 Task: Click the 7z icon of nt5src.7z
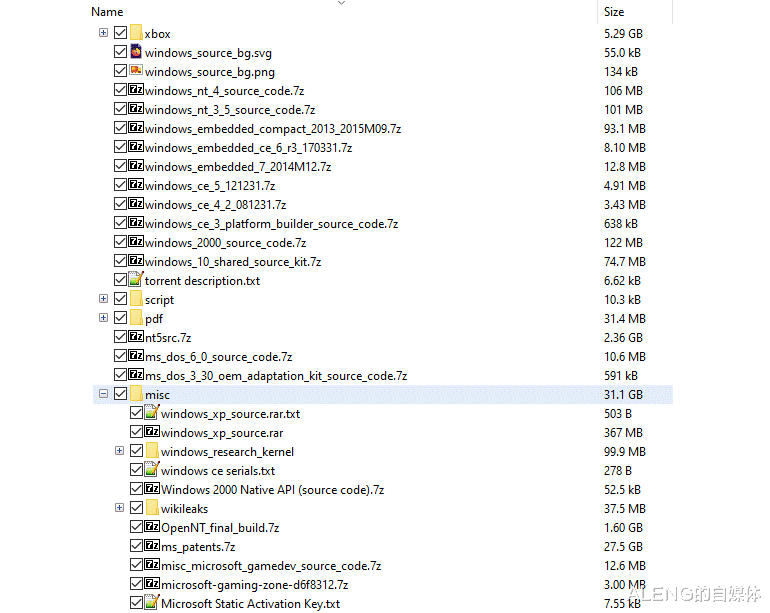tap(136, 337)
